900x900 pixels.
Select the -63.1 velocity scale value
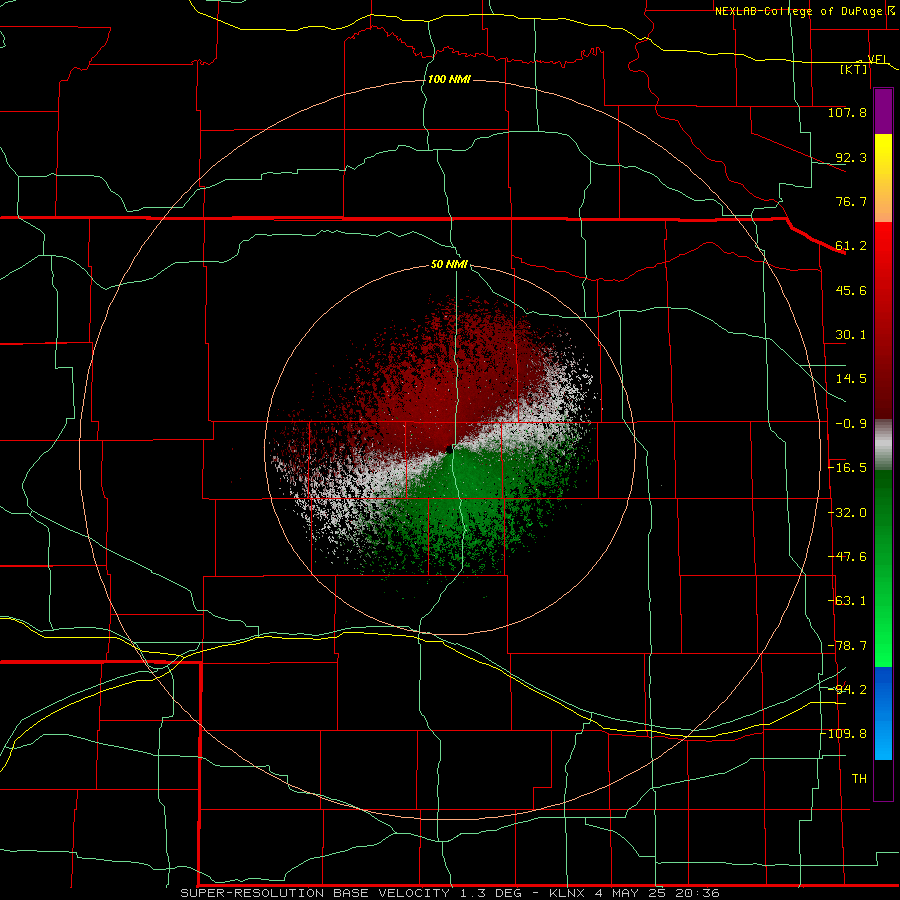tap(847, 601)
